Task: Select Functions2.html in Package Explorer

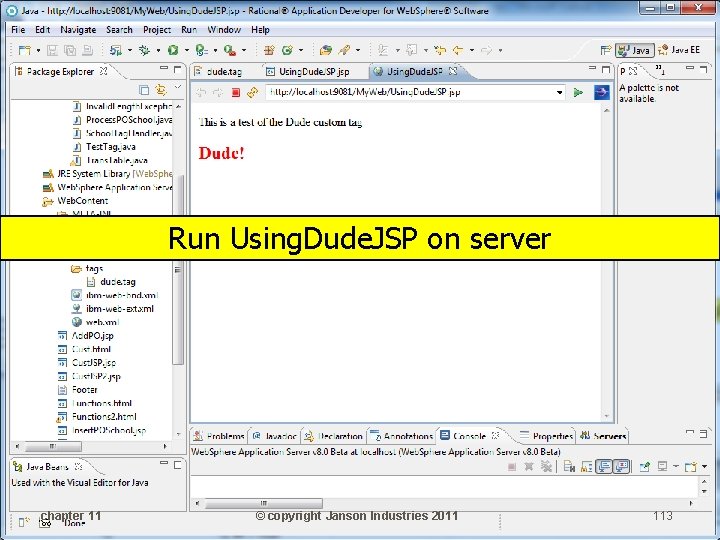Action: coord(104,417)
